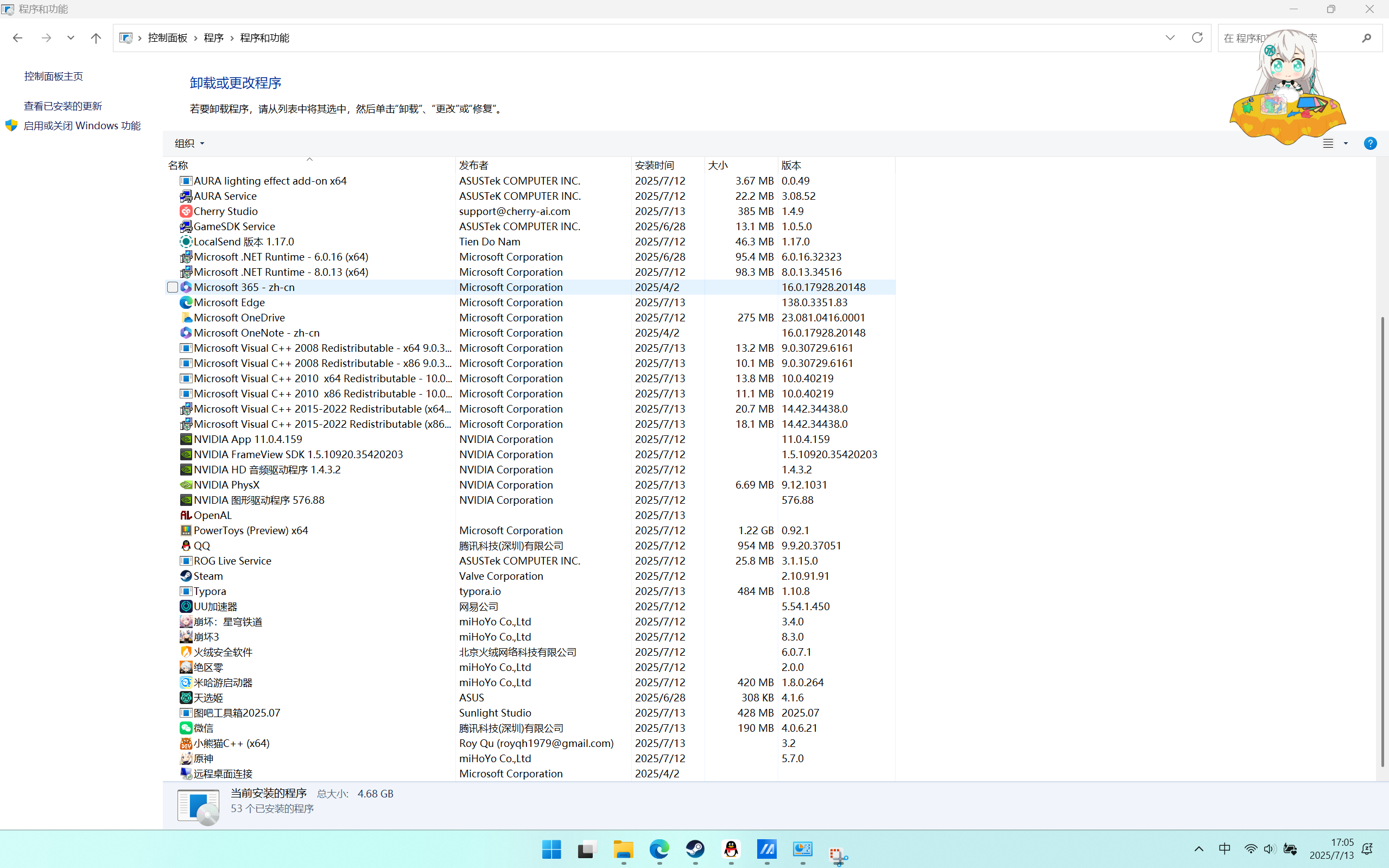Select the 远程桌面连接 row
The image size is (1389, 868).
530,774
